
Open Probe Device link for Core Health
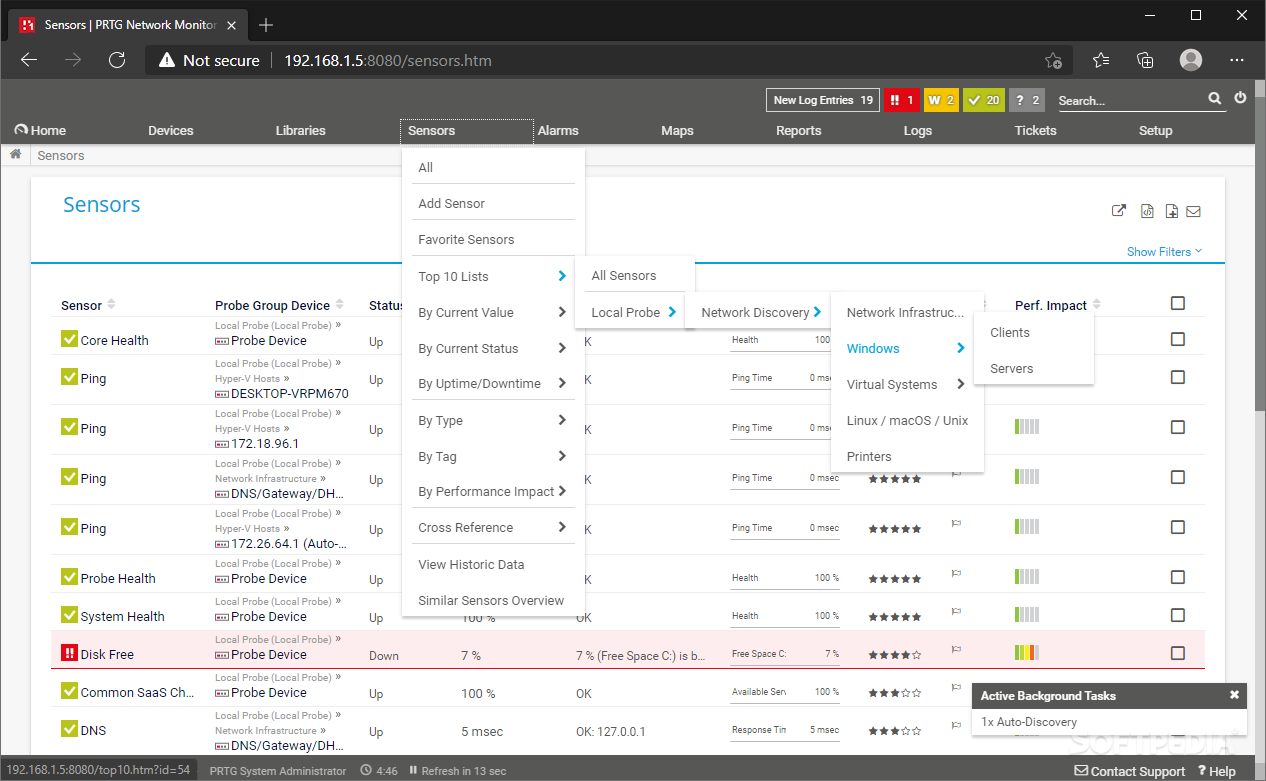click(268, 340)
